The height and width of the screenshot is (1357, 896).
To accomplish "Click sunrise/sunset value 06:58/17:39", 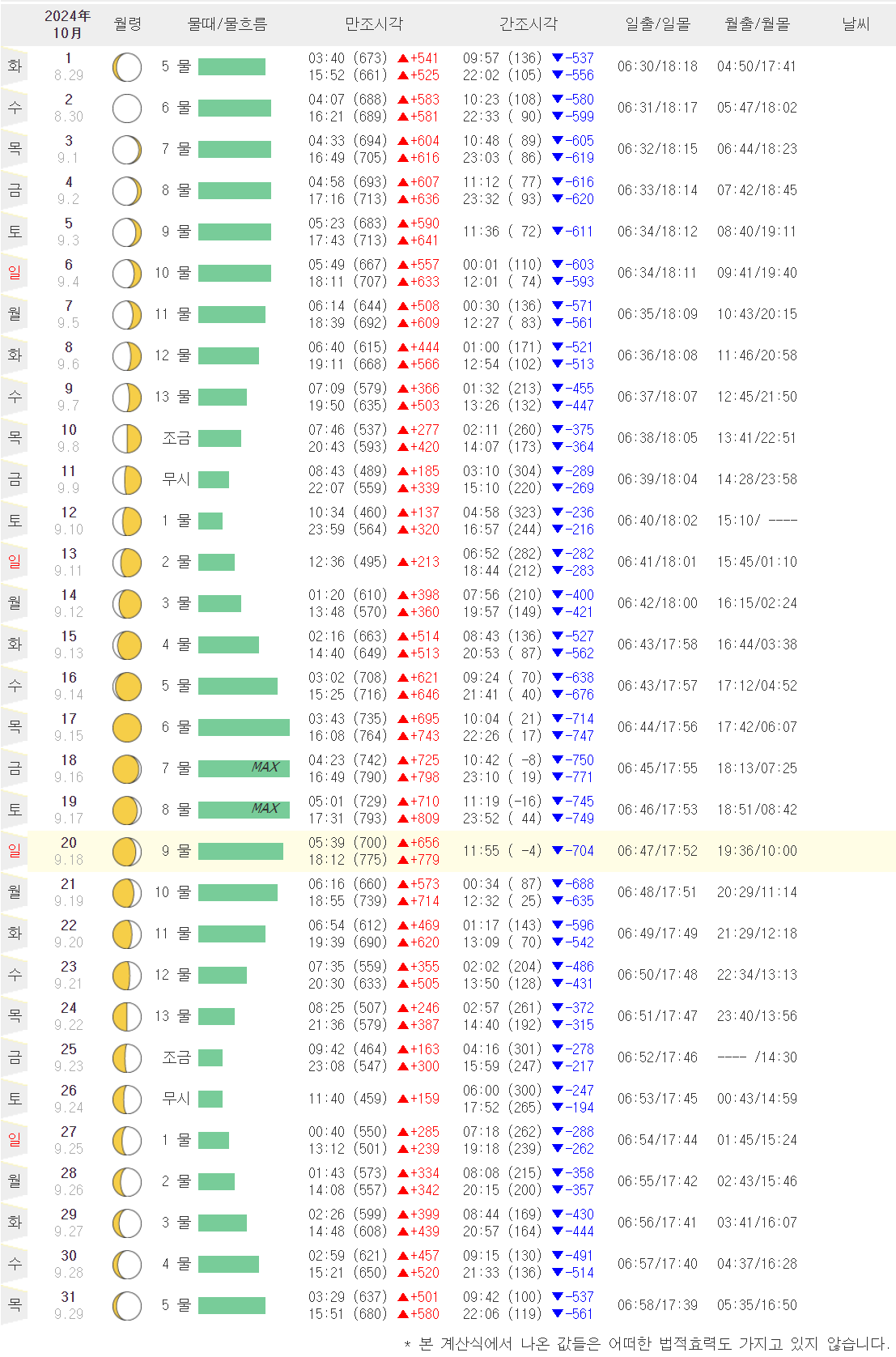I will pyautogui.click(x=657, y=1305).
